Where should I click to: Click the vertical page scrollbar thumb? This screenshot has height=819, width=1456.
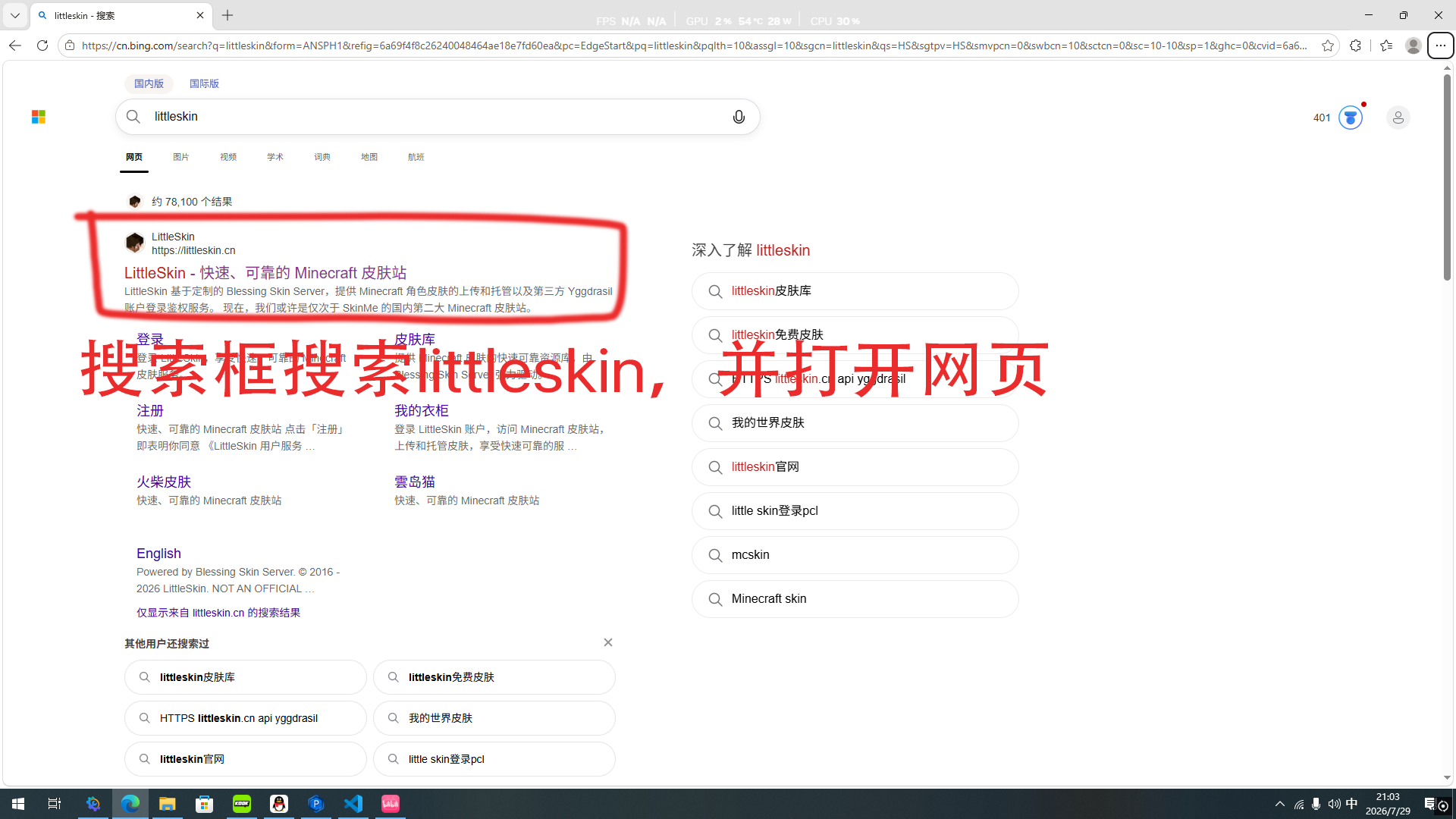pos(1447,178)
